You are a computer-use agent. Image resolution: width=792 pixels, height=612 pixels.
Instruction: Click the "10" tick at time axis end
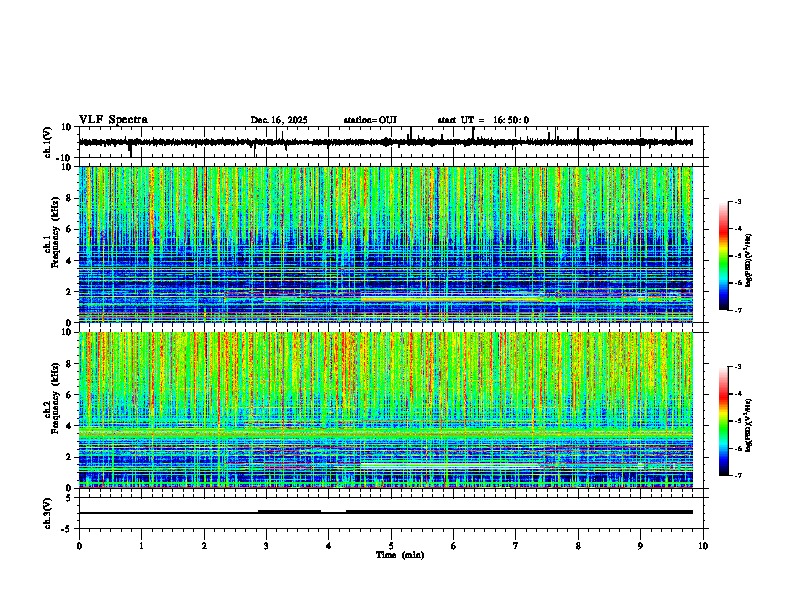703,546
